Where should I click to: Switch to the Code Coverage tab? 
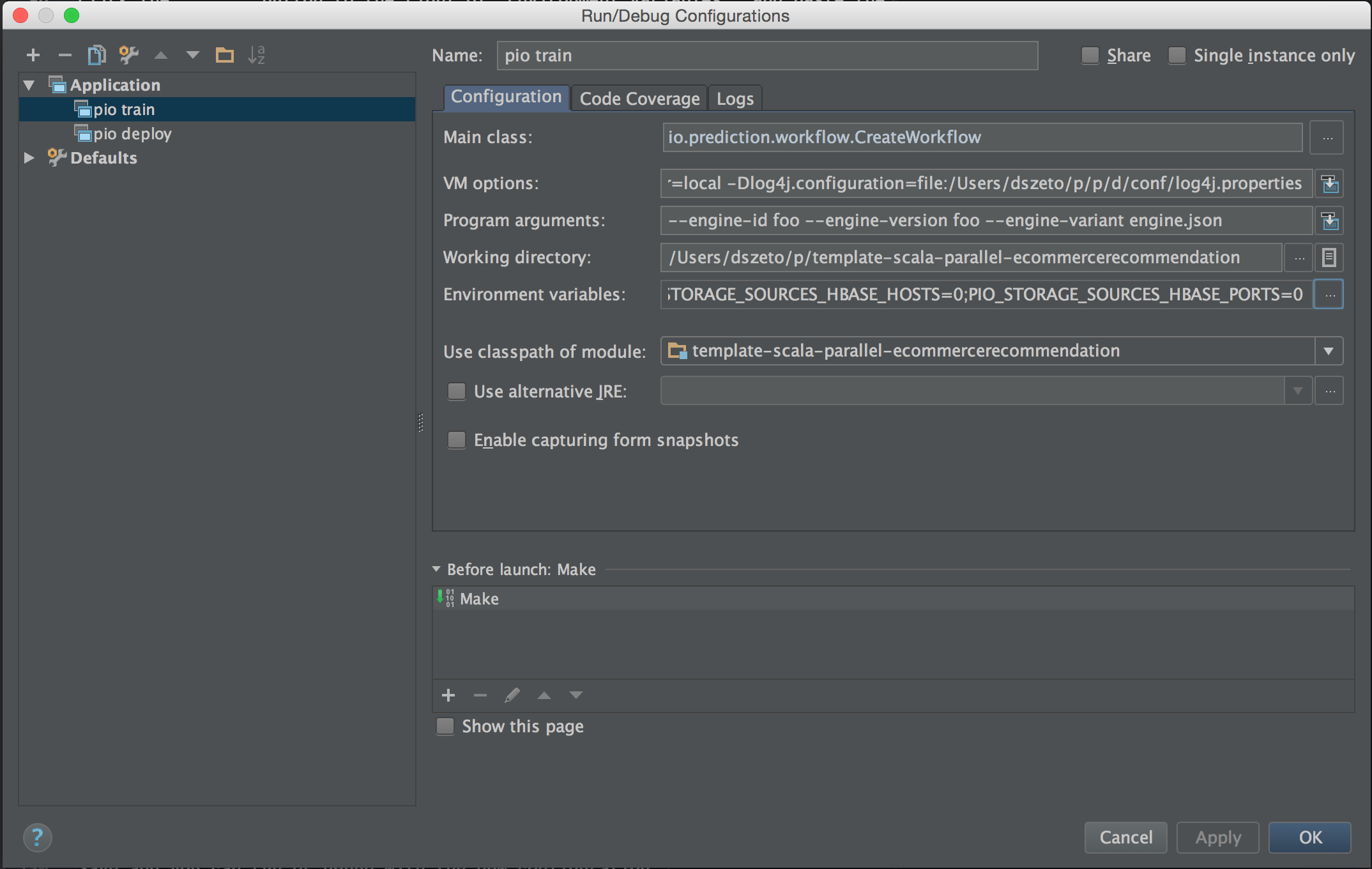(x=639, y=98)
